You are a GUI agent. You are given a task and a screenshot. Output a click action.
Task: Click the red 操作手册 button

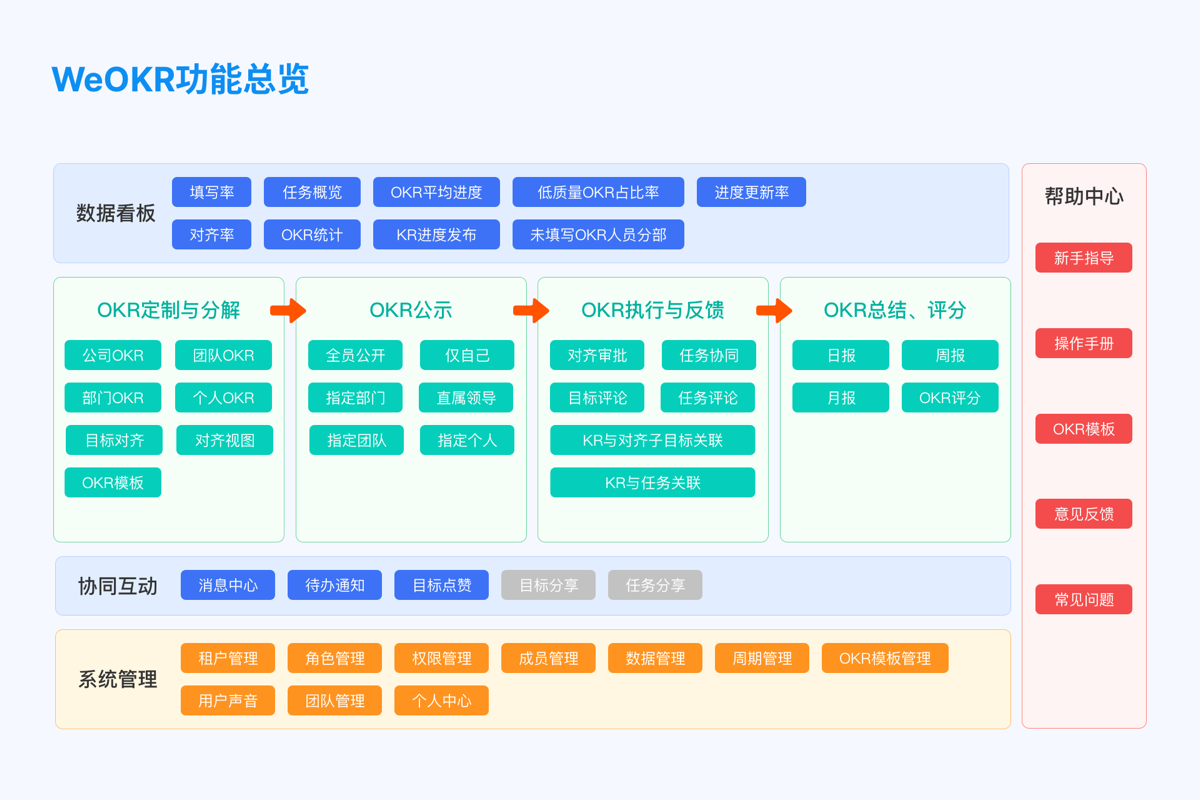point(1084,343)
